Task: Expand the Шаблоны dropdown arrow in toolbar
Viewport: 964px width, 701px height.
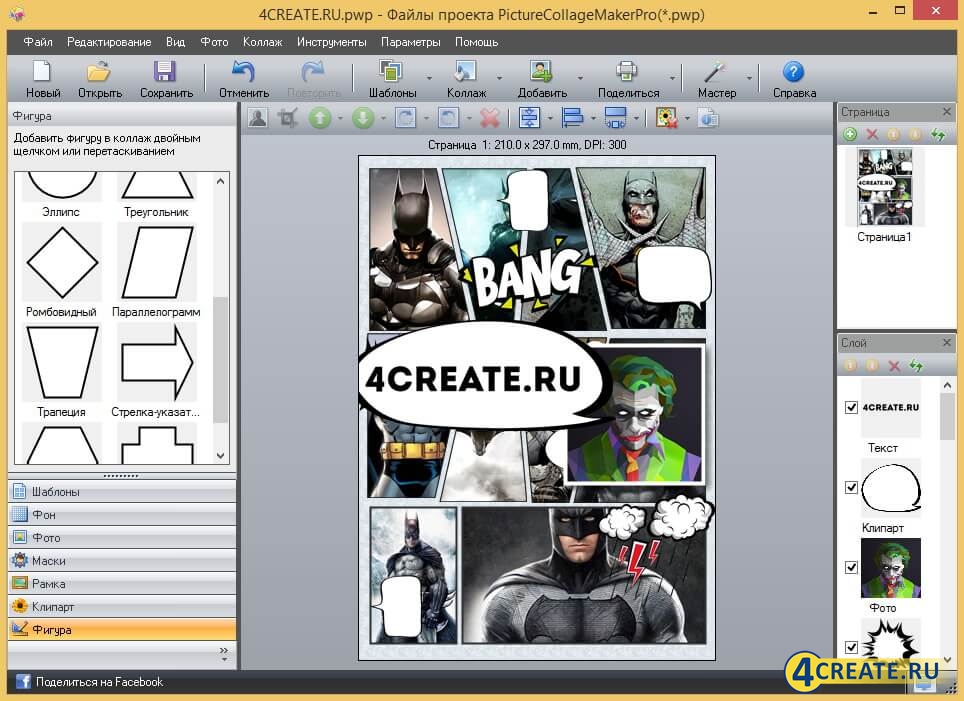Action: tap(429, 78)
